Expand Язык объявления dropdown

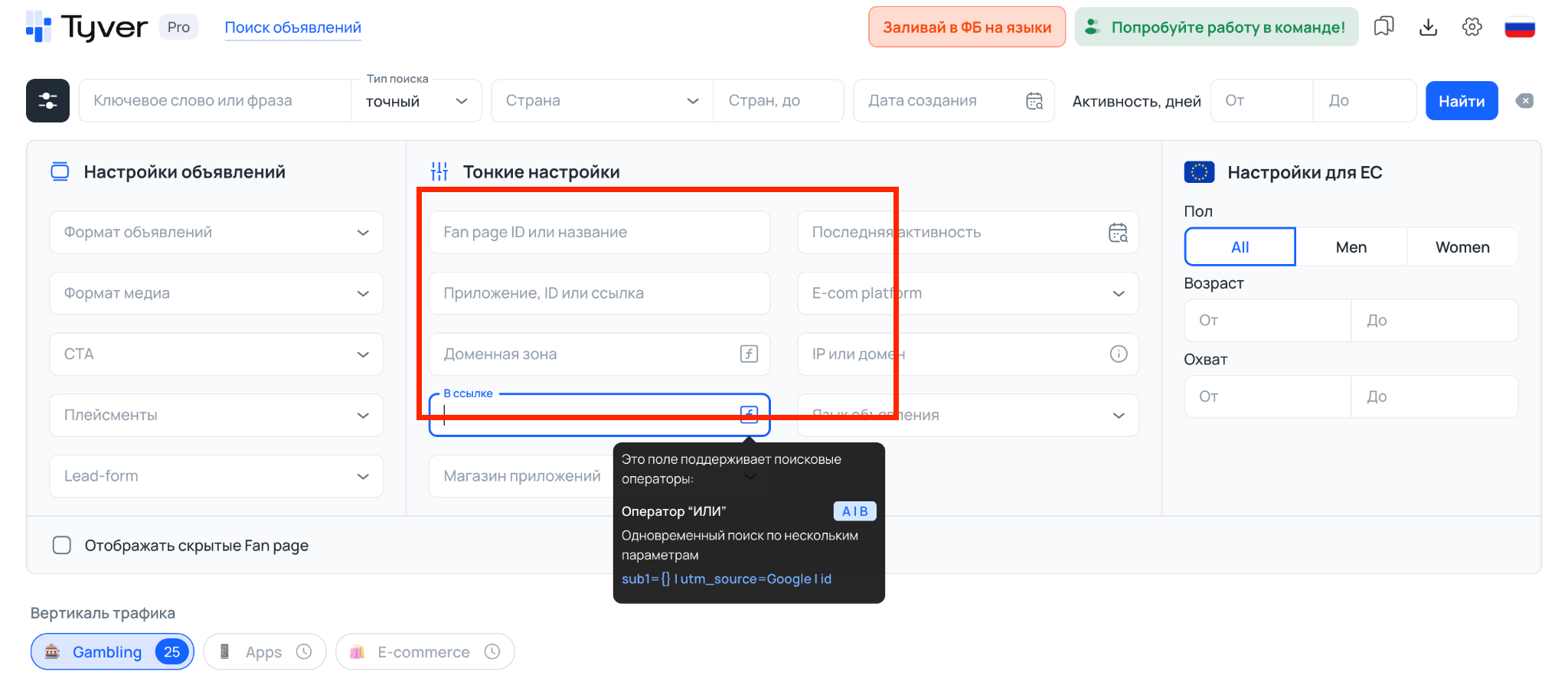coord(968,415)
